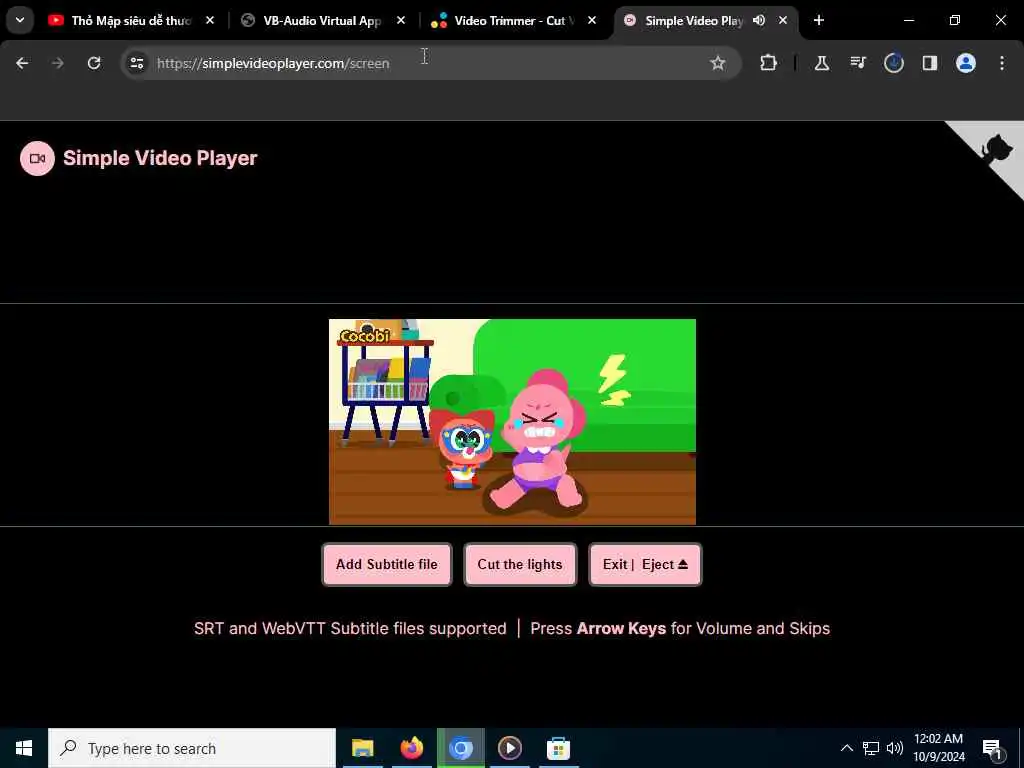
Task: Minimize the browser window
Action: point(909,21)
